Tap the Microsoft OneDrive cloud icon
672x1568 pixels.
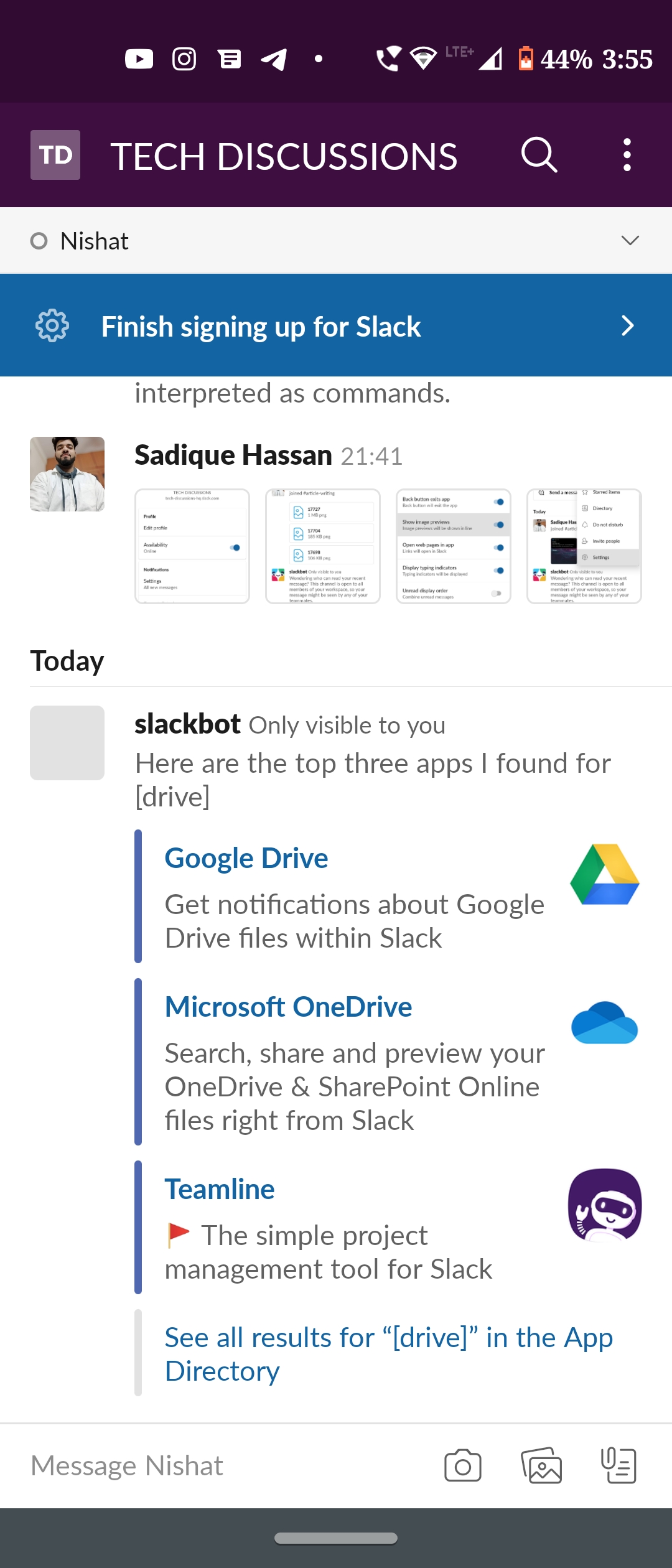coord(605,1022)
